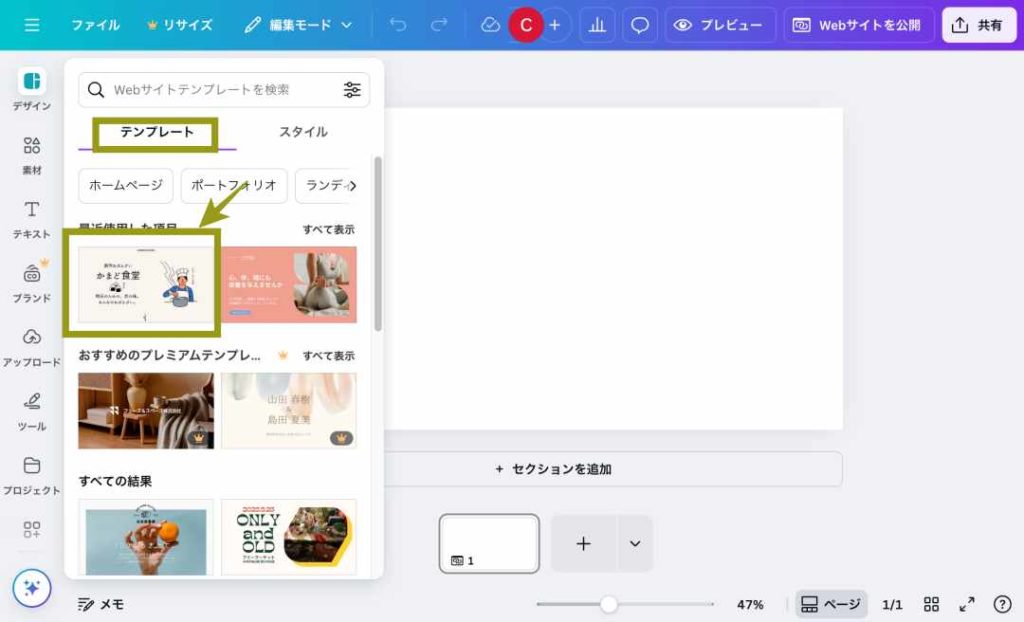Click the Canva AI sparkle button
This screenshot has height=622, width=1024.
(x=32, y=588)
